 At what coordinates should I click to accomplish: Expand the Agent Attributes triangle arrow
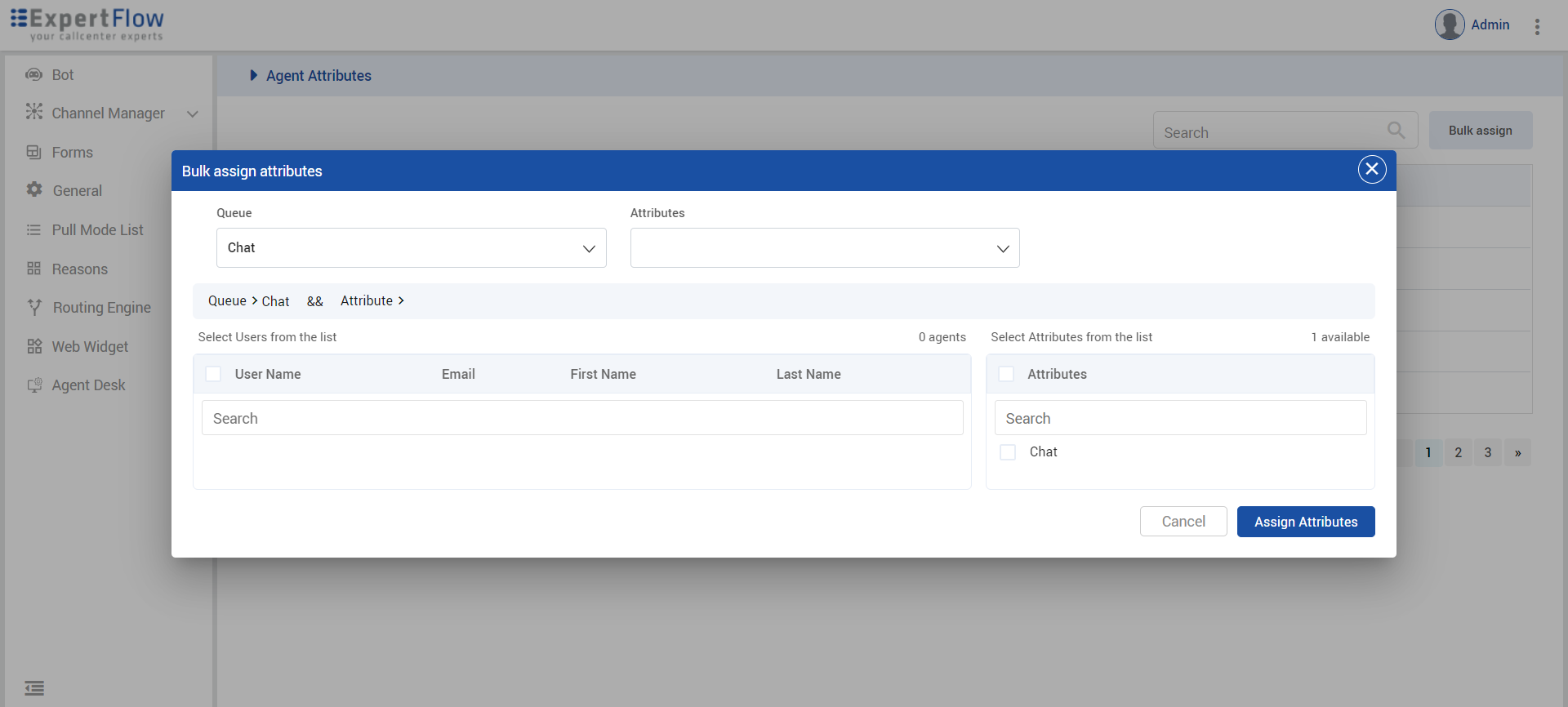click(253, 75)
